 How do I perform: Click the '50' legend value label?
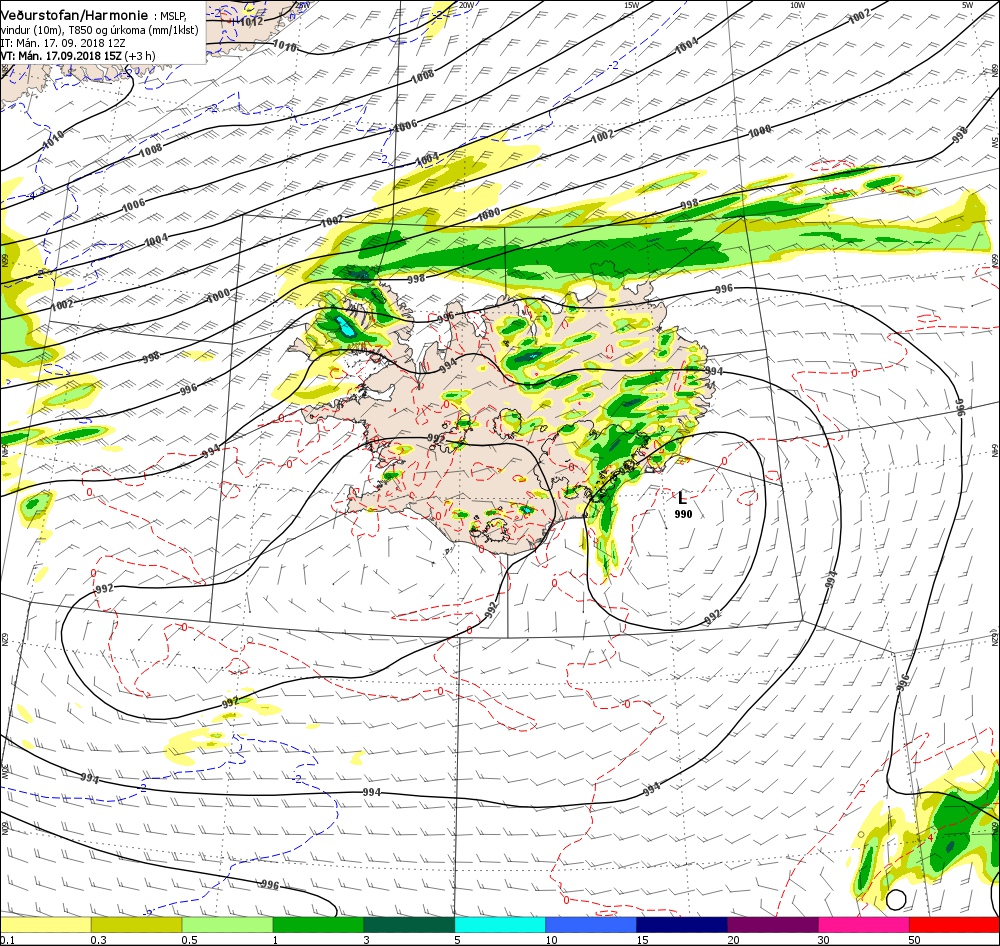[x=915, y=940]
